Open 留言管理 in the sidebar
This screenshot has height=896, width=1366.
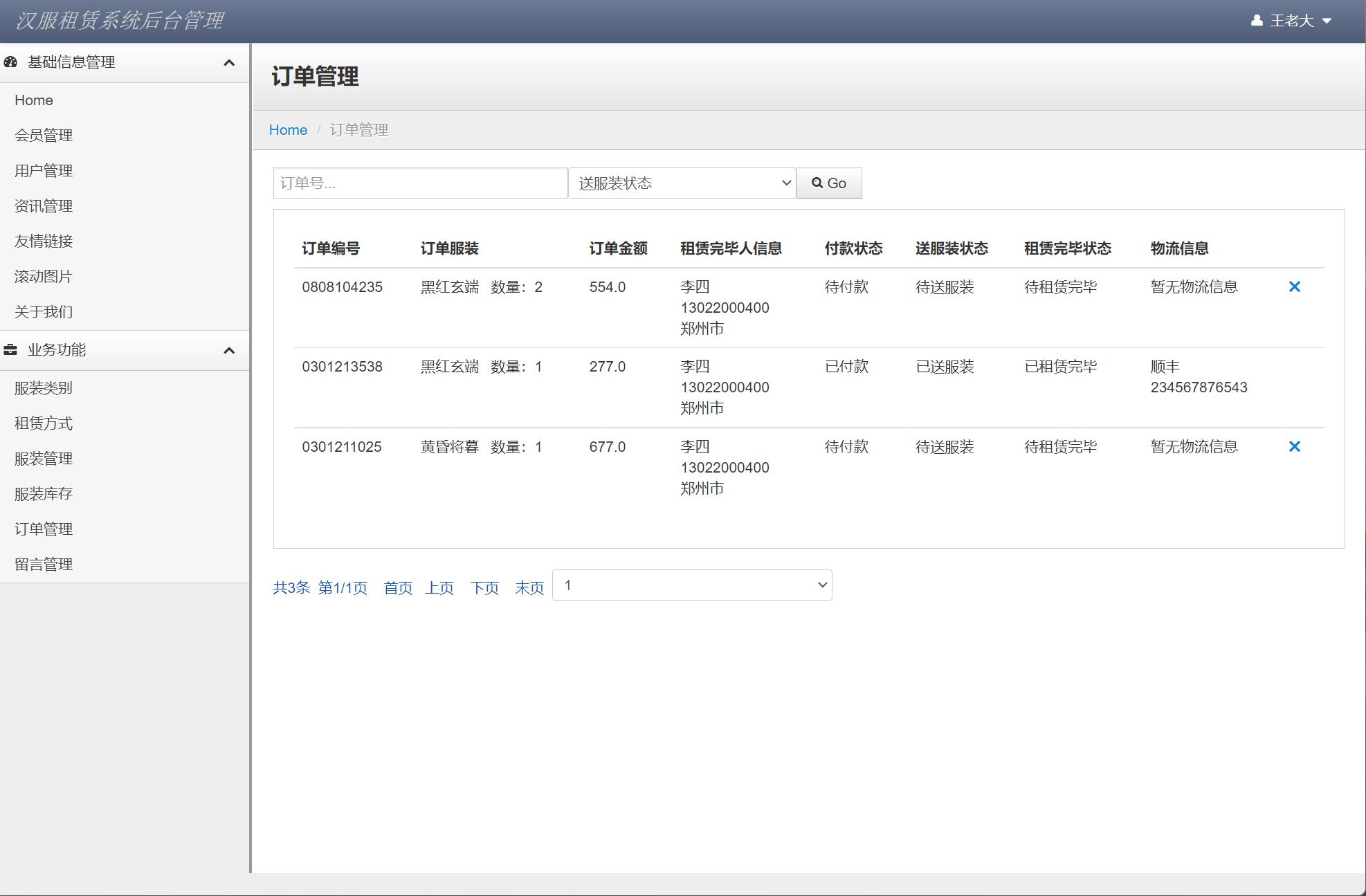[x=44, y=565]
